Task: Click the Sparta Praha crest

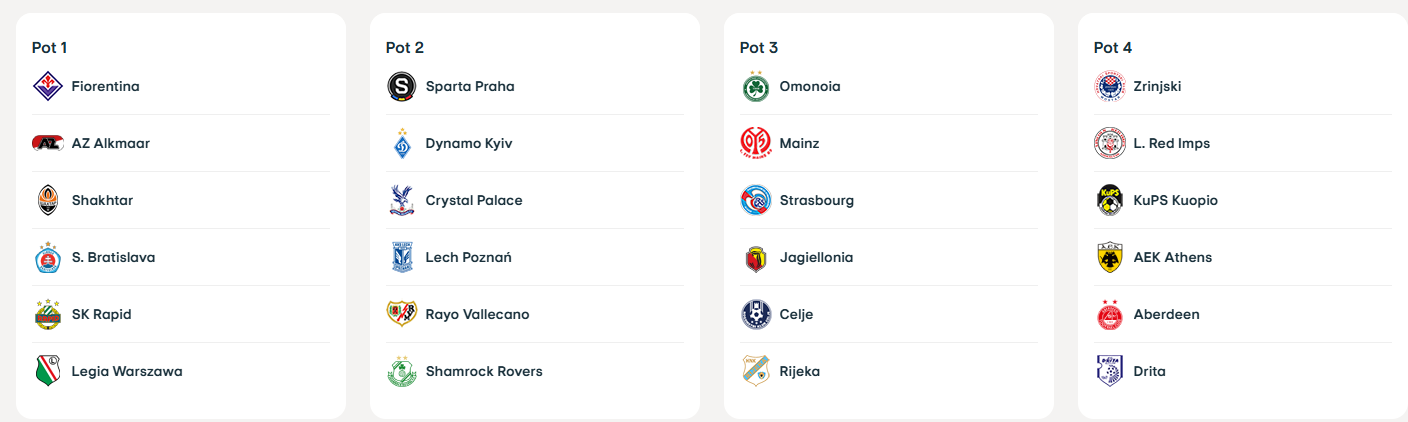Action: [401, 86]
